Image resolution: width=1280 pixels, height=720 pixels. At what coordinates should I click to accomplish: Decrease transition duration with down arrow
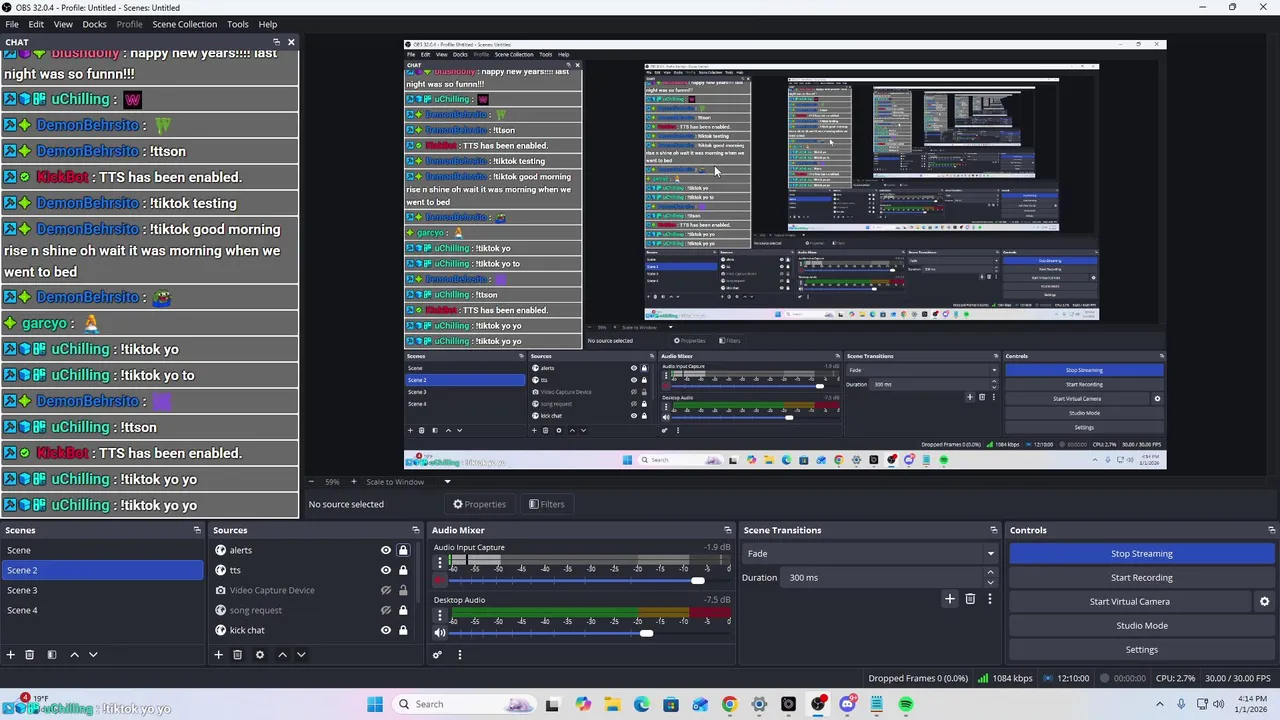[990, 582]
